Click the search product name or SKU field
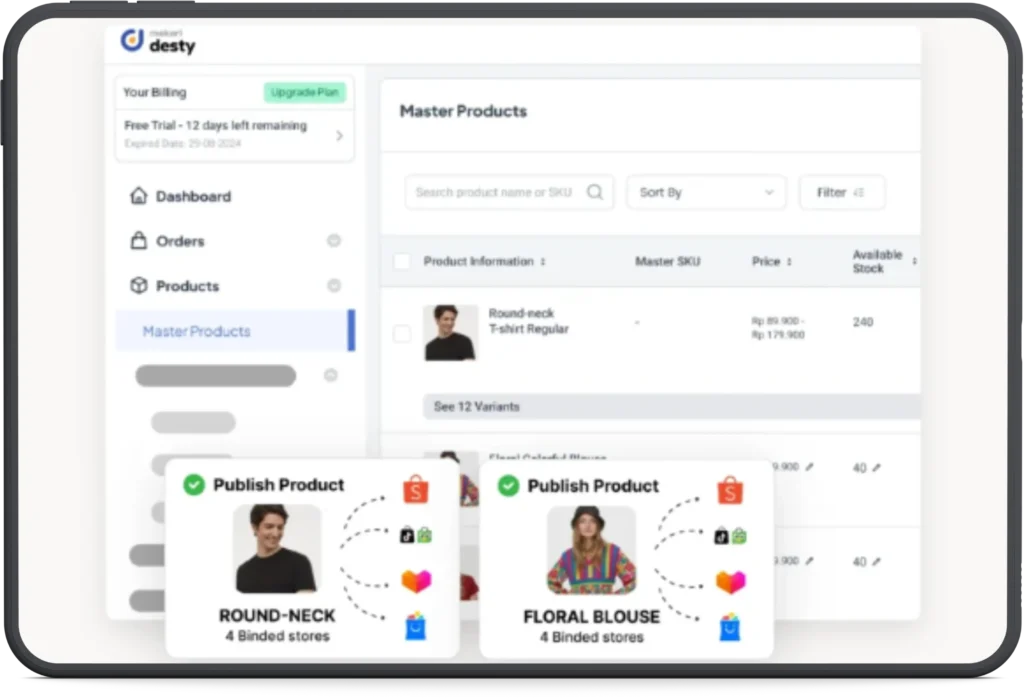The width and height of the screenshot is (1024, 699). coord(494,192)
